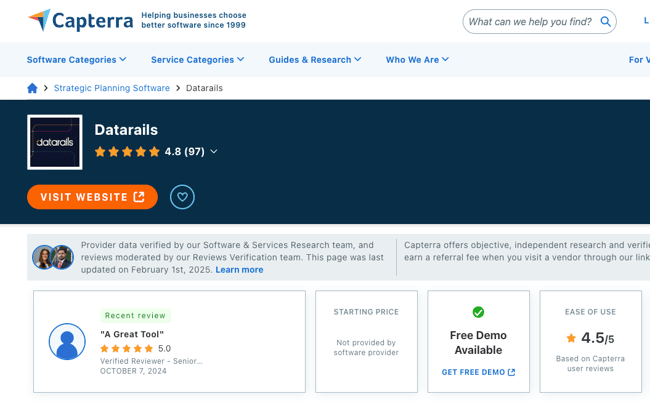650x405 pixels.
Task: Expand the Guides & Research menu
Action: (x=315, y=60)
